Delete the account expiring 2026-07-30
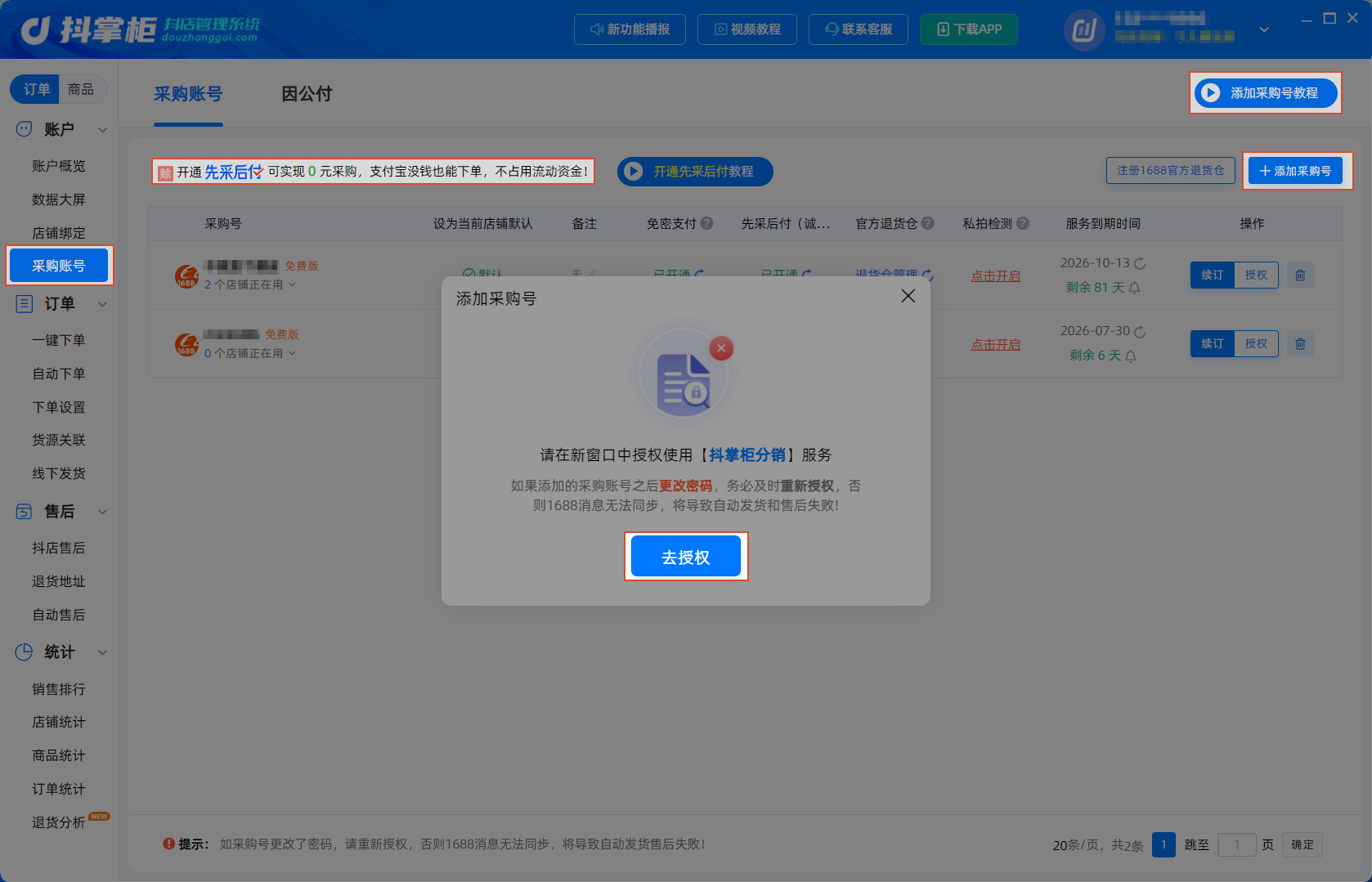Viewport: 1372px width, 882px height. pyautogui.click(x=1300, y=343)
